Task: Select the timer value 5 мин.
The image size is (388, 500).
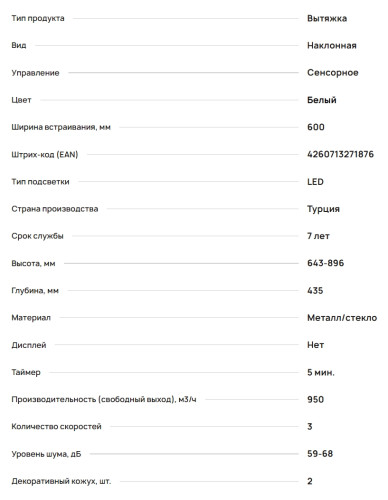Action: (x=321, y=372)
